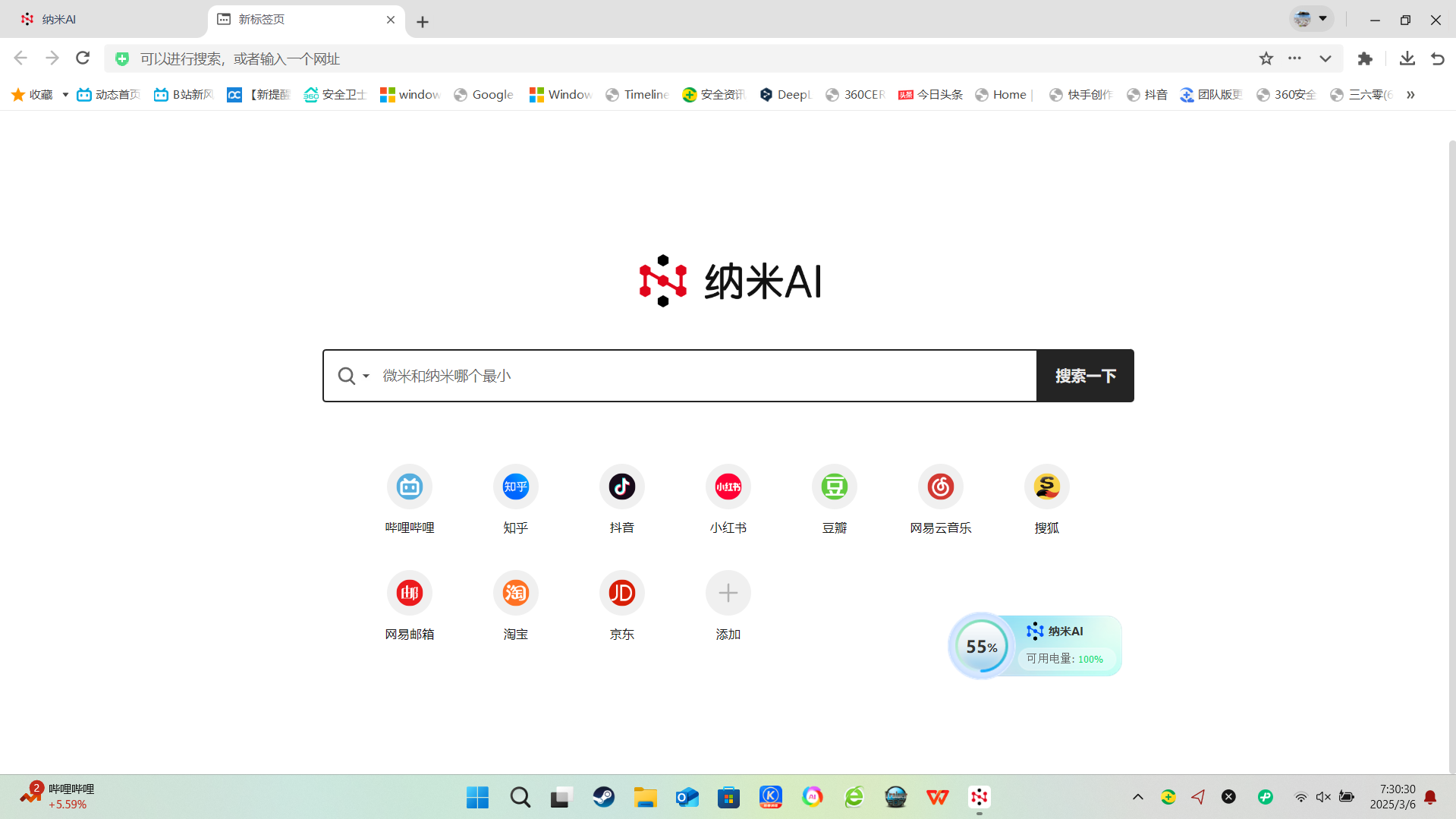Click the 纳米AI logo on the page

[730, 281]
